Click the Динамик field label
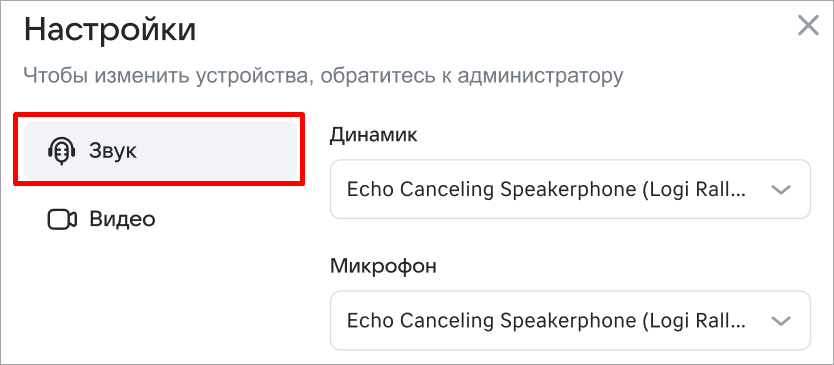Screen dimensions: 834x365 (373, 135)
